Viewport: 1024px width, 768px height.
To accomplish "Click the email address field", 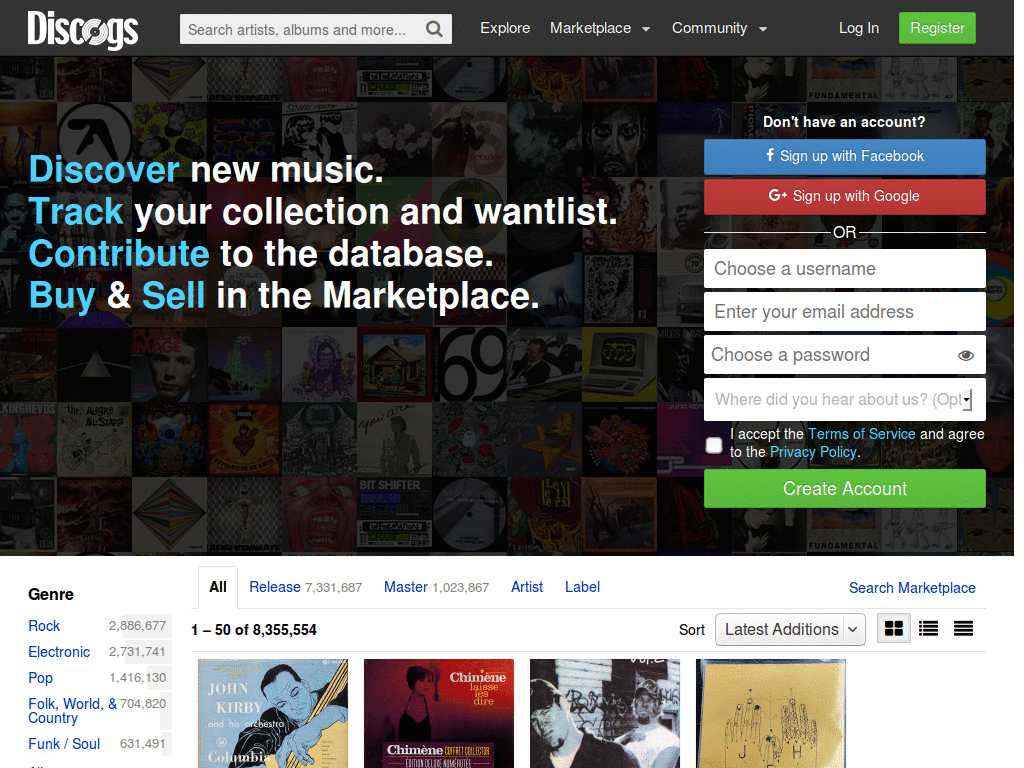I will (844, 312).
